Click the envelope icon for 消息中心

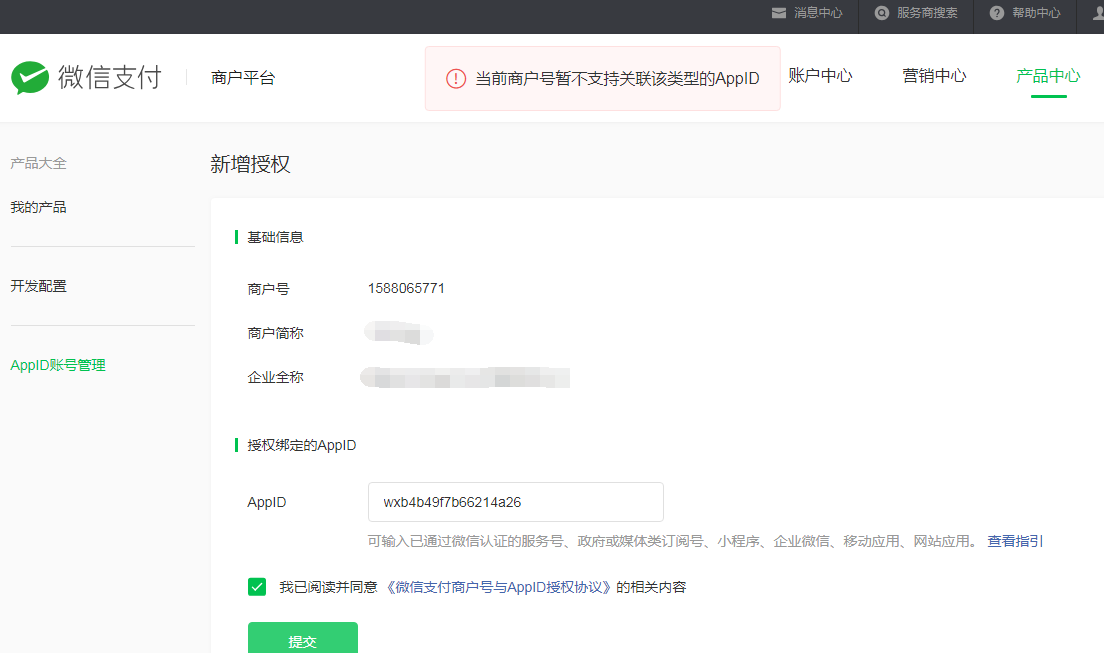(x=779, y=13)
